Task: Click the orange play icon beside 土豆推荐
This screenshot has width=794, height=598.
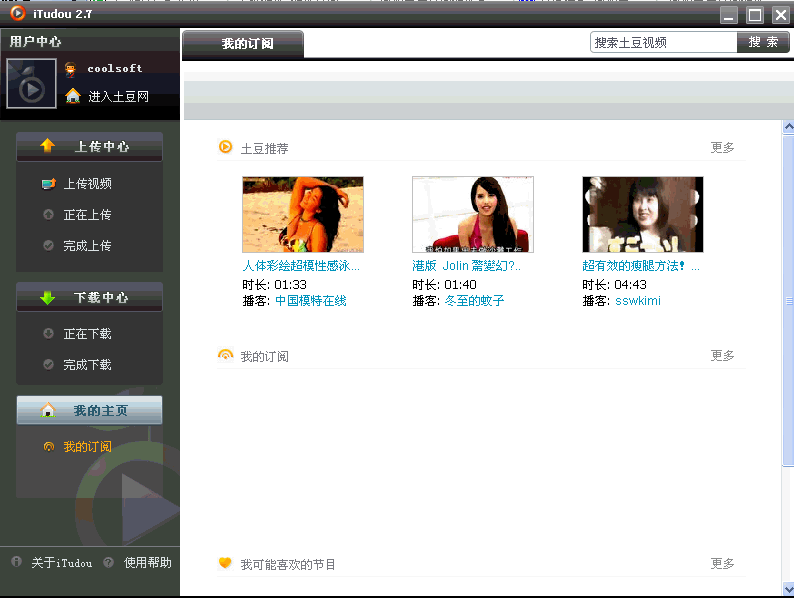Action: pos(225,147)
